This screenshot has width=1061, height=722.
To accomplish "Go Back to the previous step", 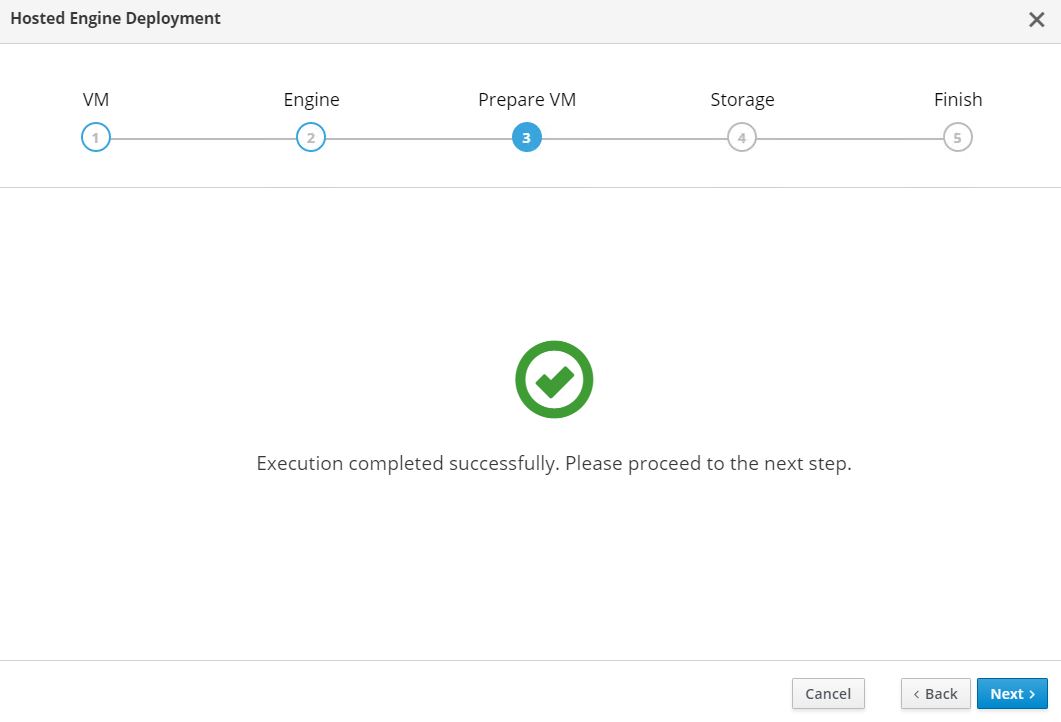I will point(935,694).
